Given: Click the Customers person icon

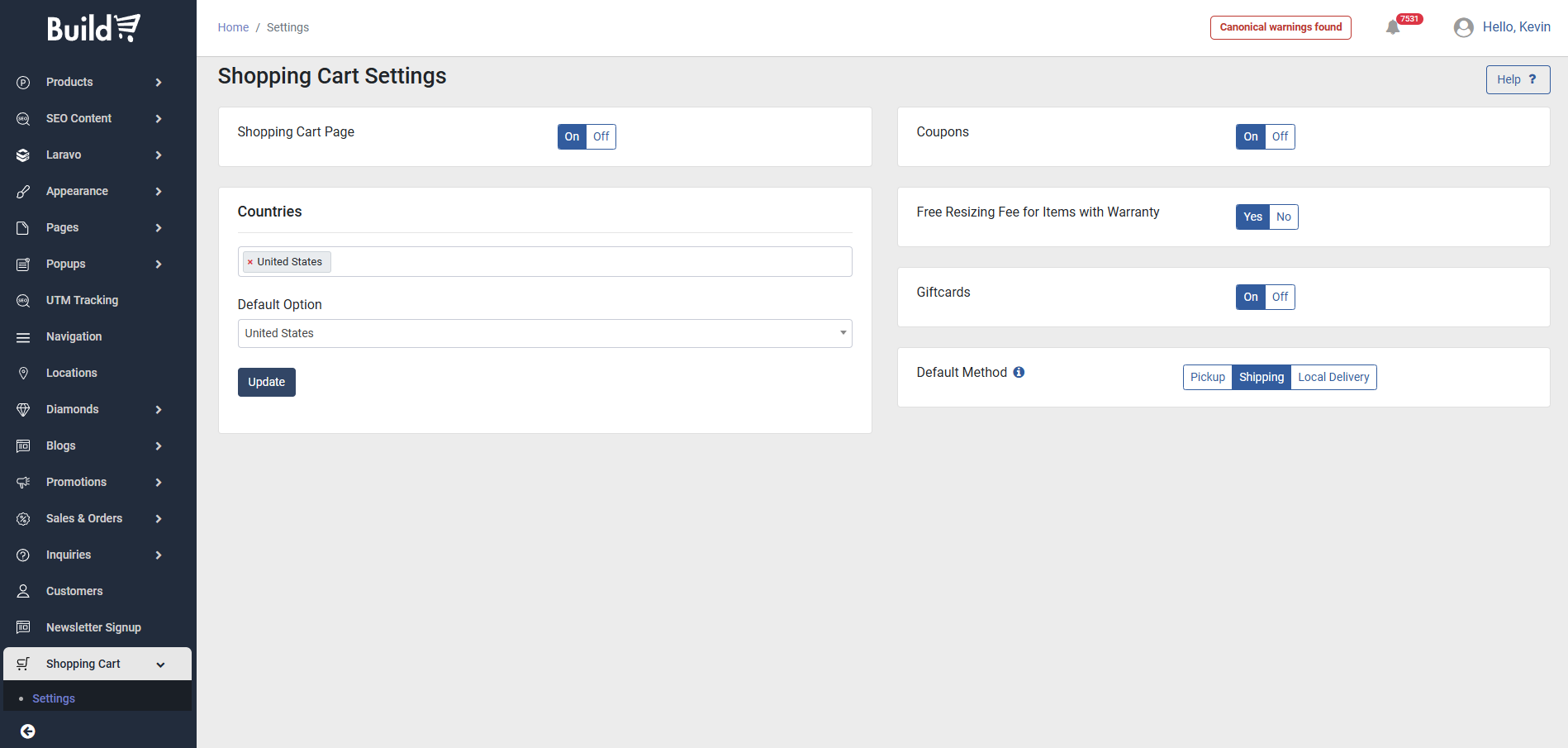Looking at the screenshot, I should point(23,592).
